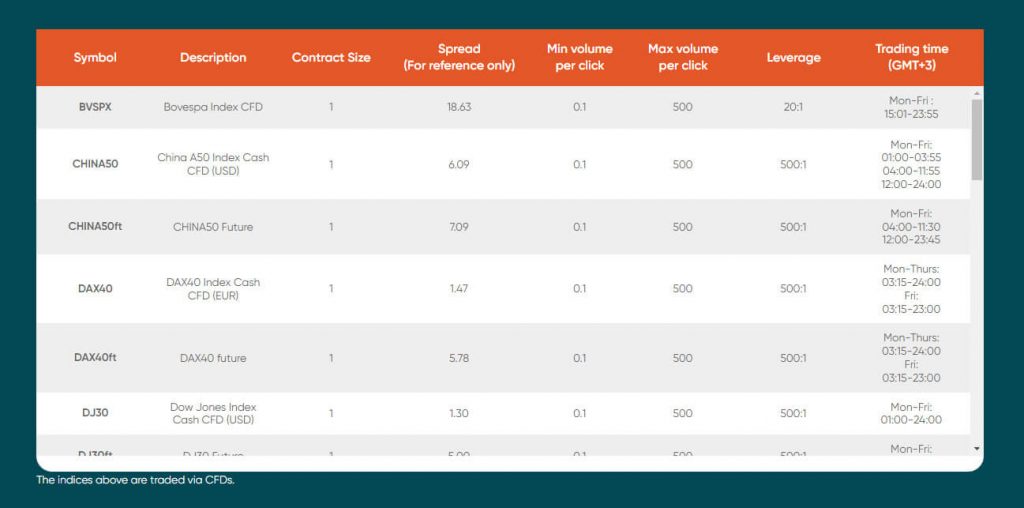The image size is (1024, 508).
Task: Click spread value 6.09
Action: tap(459, 165)
